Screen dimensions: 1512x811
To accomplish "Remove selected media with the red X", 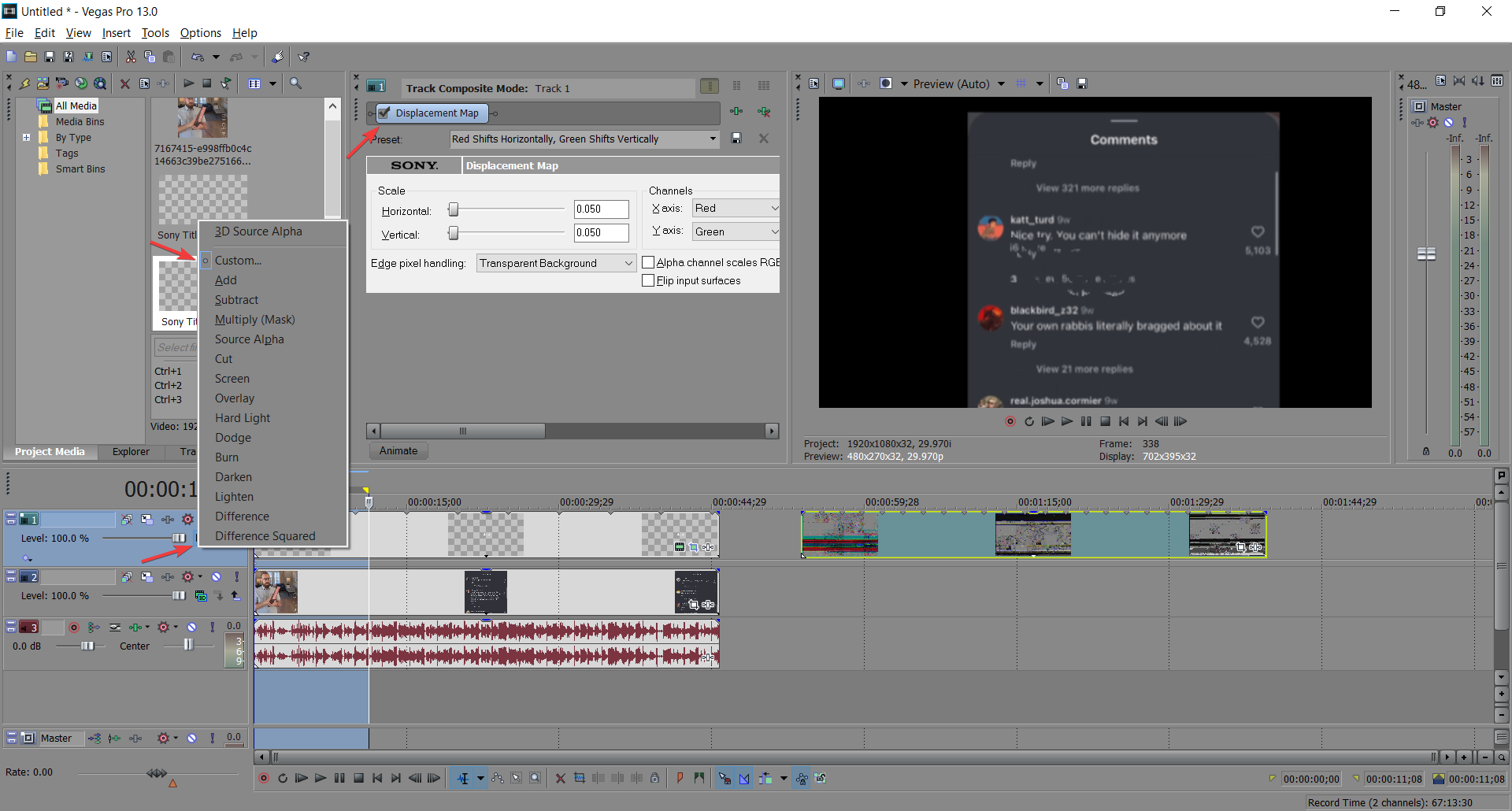I will pos(125,83).
